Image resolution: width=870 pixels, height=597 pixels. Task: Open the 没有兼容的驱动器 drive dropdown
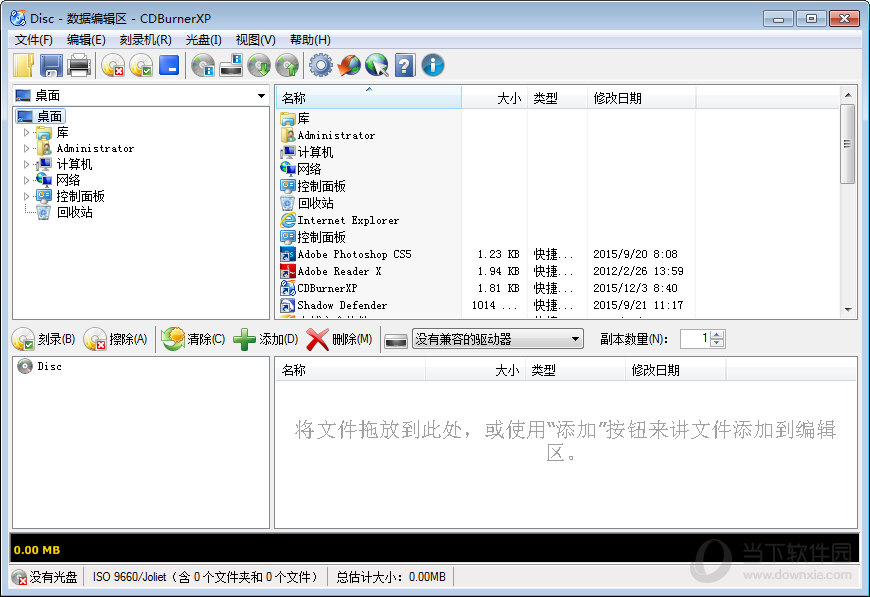point(575,339)
